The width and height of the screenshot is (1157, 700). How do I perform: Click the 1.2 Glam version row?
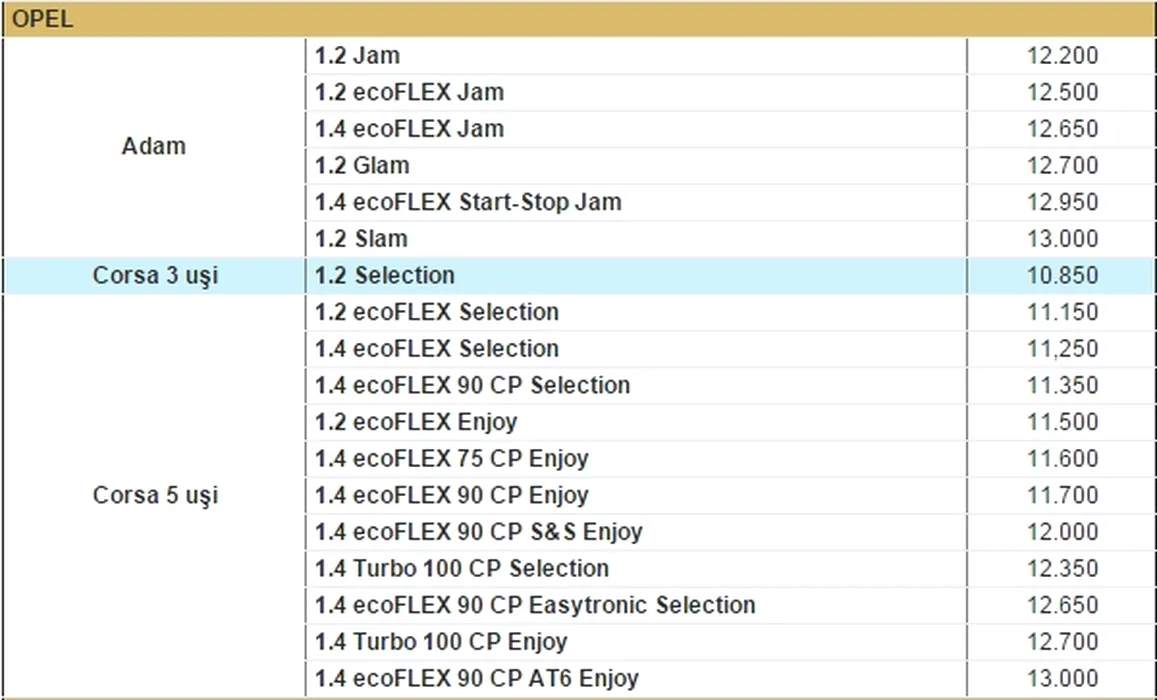click(362, 166)
